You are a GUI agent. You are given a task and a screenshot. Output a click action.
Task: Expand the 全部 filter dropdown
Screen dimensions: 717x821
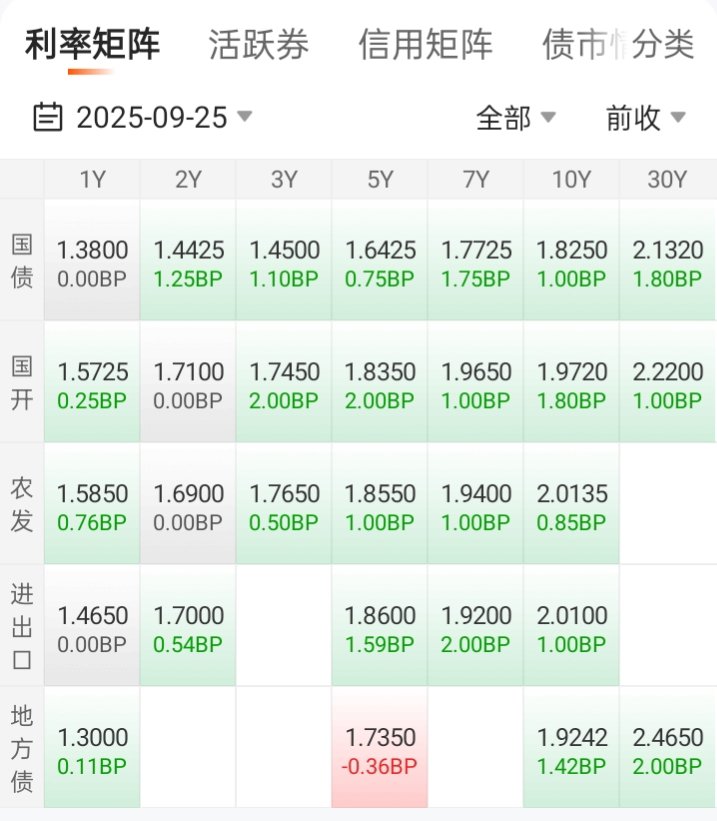click(x=515, y=118)
